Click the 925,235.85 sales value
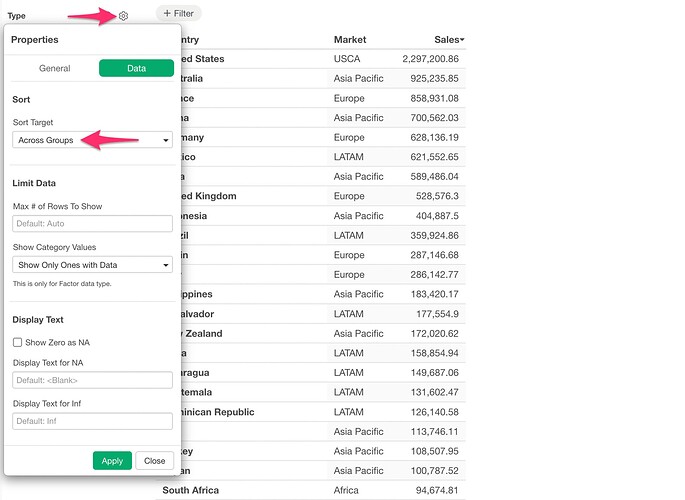The width and height of the screenshot is (685, 500). (x=427, y=78)
